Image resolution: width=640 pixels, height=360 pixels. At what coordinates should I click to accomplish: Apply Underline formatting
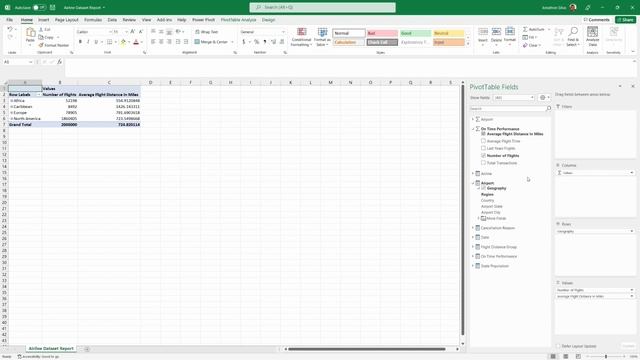click(96, 42)
